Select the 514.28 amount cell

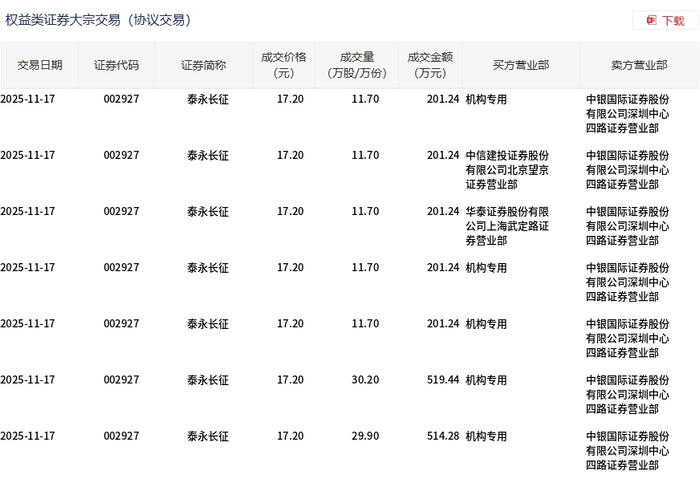click(x=443, y=436)
